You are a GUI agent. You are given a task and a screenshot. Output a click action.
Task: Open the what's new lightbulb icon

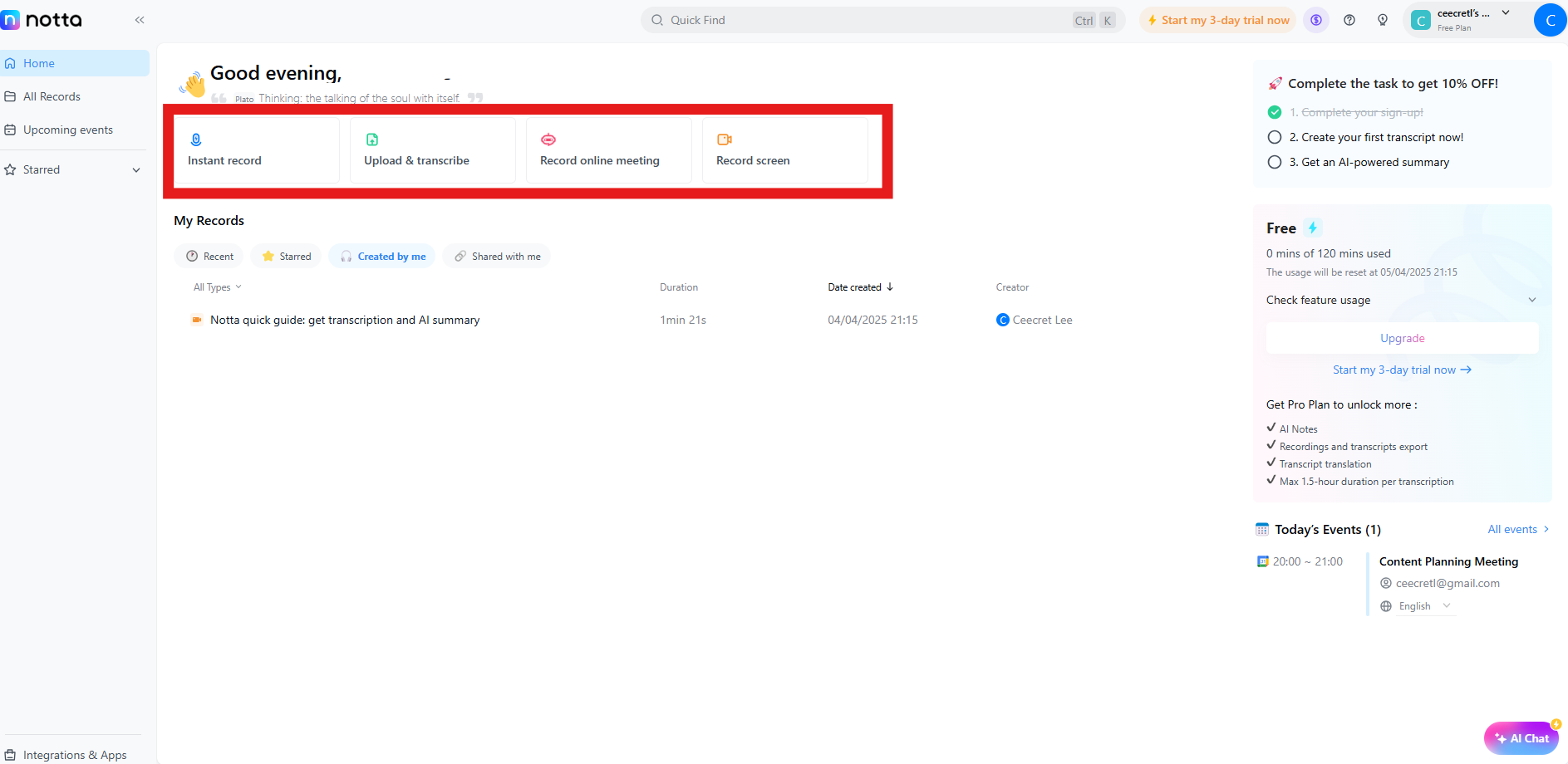[x=1383, y=19]
